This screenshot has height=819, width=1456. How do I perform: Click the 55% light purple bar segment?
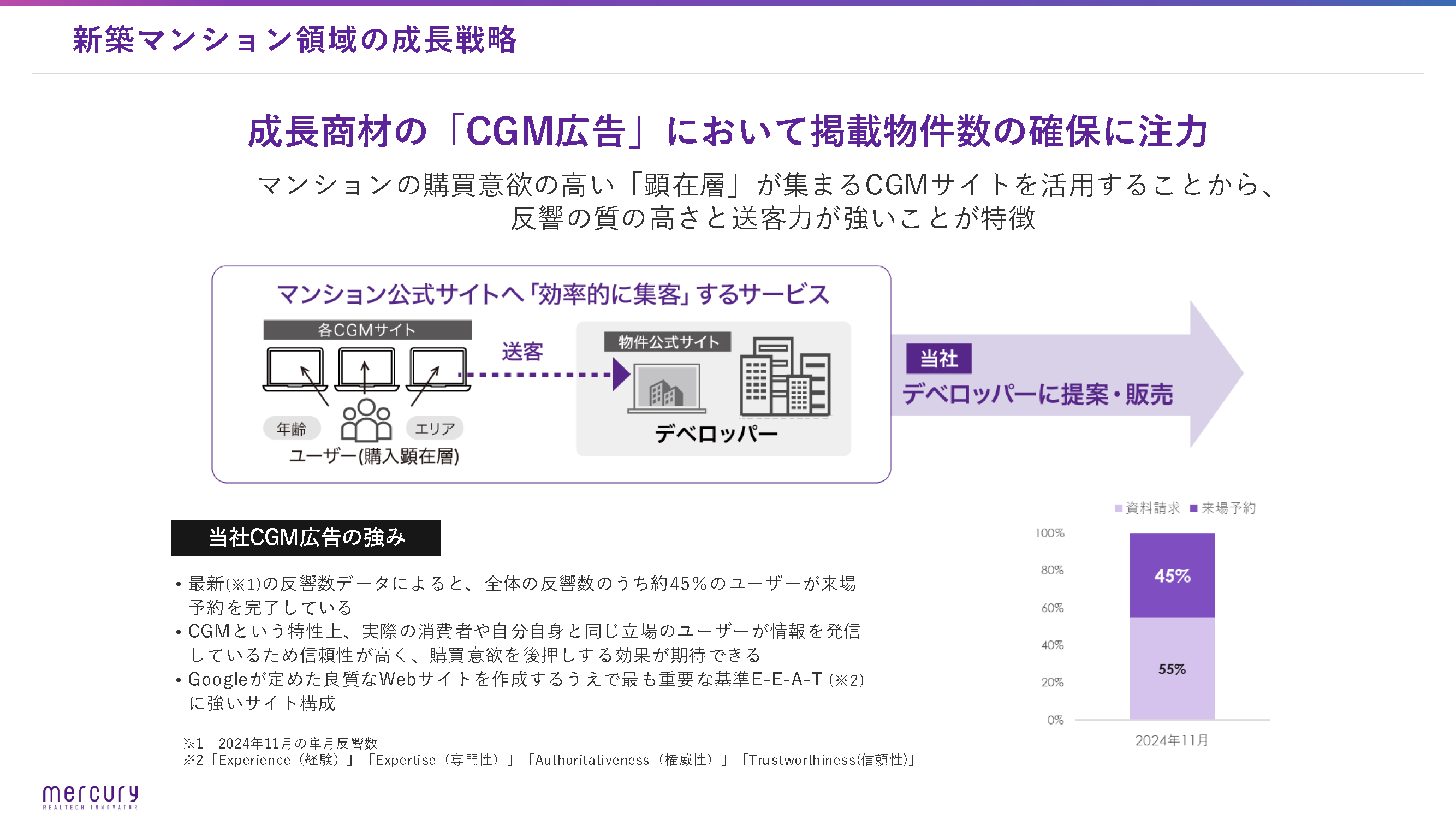[x=1172, y=669]
